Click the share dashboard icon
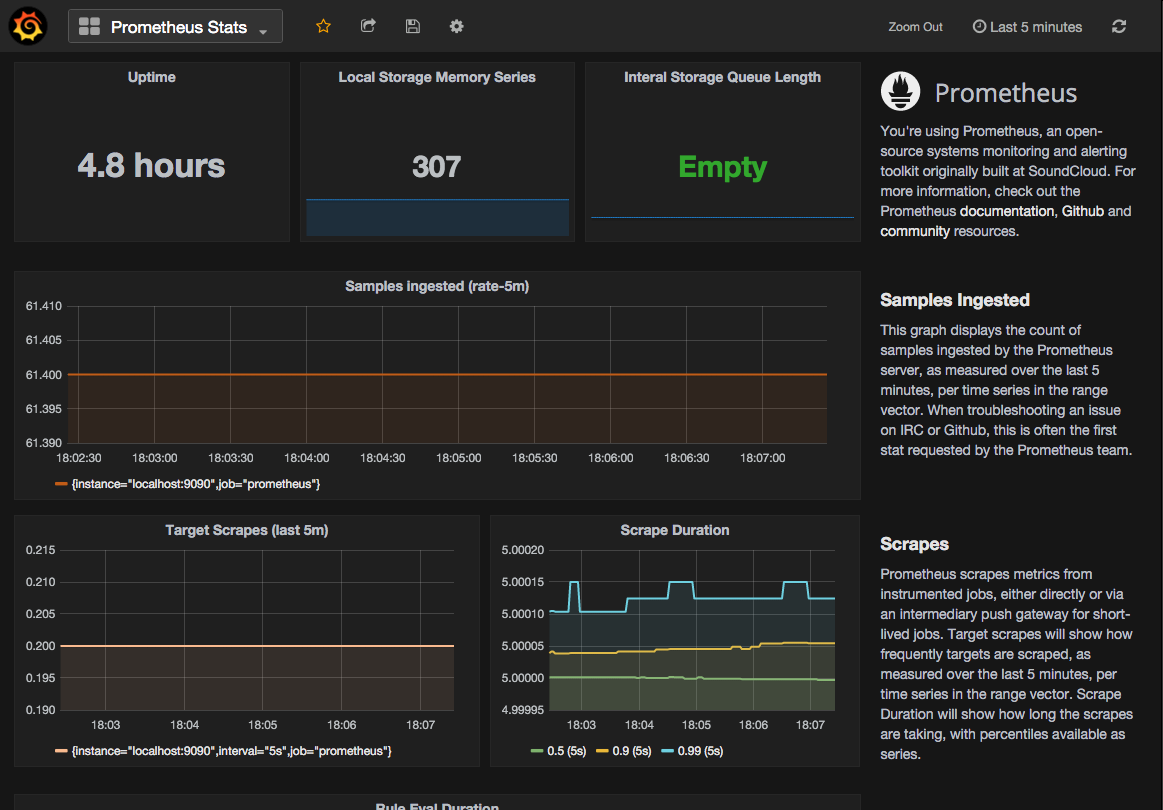This screenshot has height=810, width=1163. tap(368, 26)
